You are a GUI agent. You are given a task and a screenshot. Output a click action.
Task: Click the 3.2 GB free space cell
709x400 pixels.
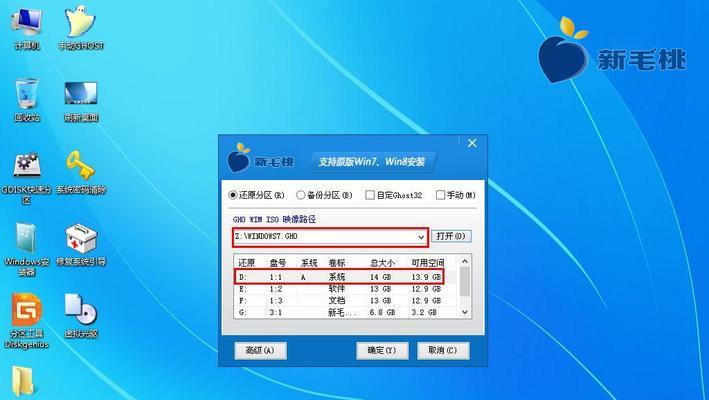tap(424, 313)
